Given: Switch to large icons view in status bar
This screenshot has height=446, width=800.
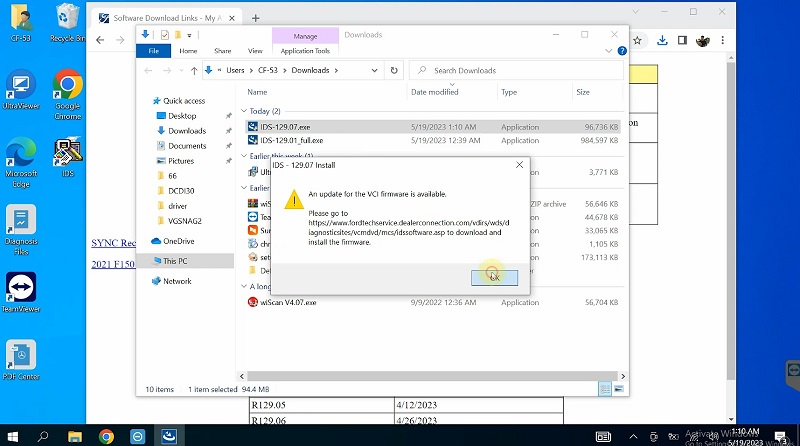Looking at the screenshot, I should (621, 389).
